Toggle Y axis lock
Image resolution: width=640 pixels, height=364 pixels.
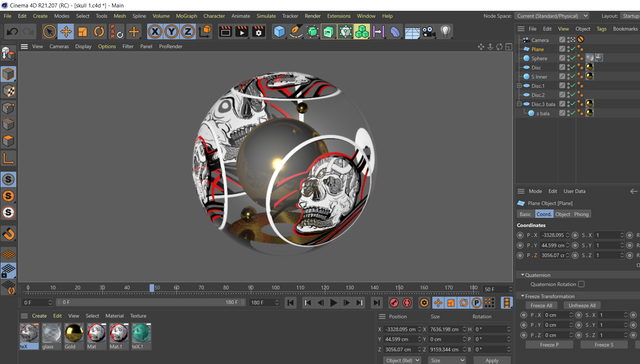[171, 31]
